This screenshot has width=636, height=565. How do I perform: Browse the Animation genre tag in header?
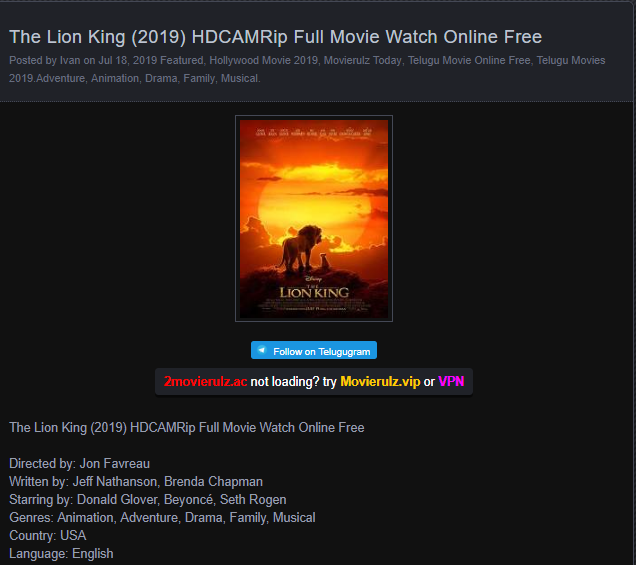(x=115, y=78)
